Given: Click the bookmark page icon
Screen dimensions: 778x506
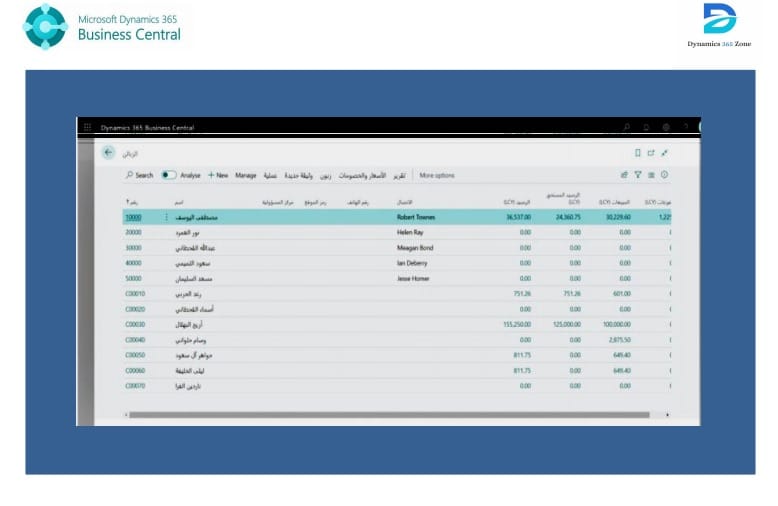Looking at the screenshot, I should coord(638,153).
